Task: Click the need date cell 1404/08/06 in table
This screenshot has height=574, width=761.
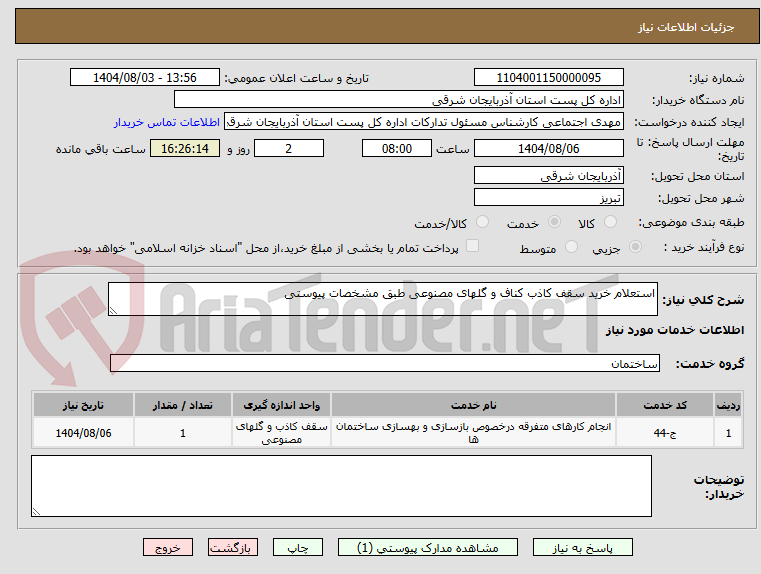Action: pyautogui.click(x=83, y=433)
